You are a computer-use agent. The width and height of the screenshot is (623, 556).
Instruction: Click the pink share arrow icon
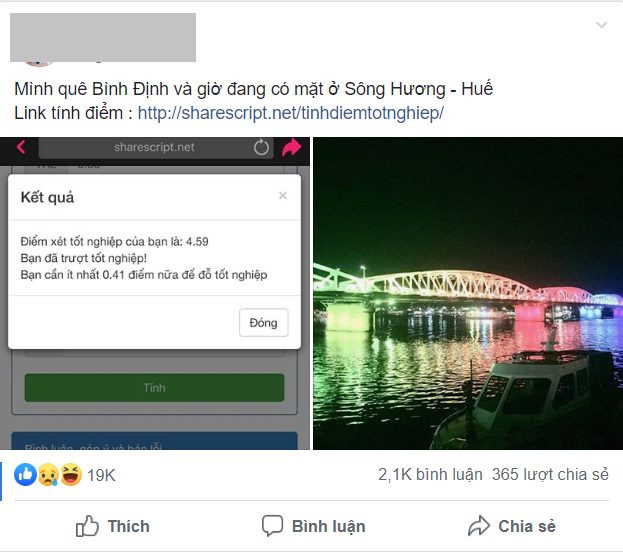292,147
